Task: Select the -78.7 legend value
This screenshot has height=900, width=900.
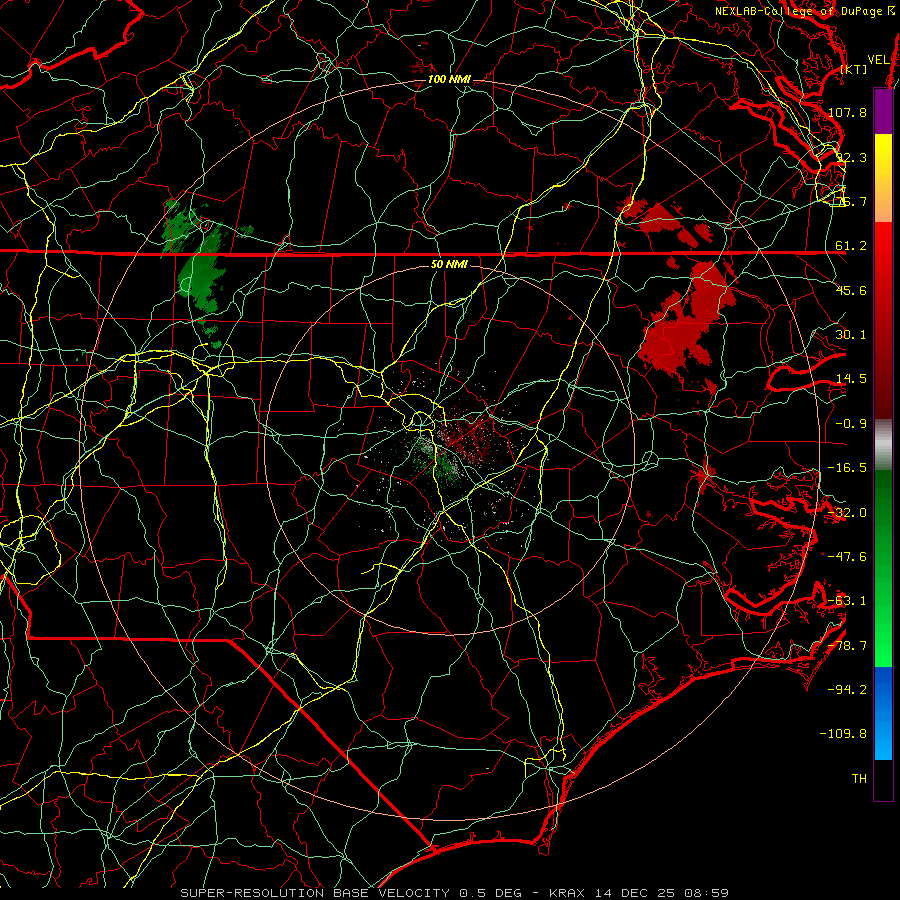Action: point(847,646)
